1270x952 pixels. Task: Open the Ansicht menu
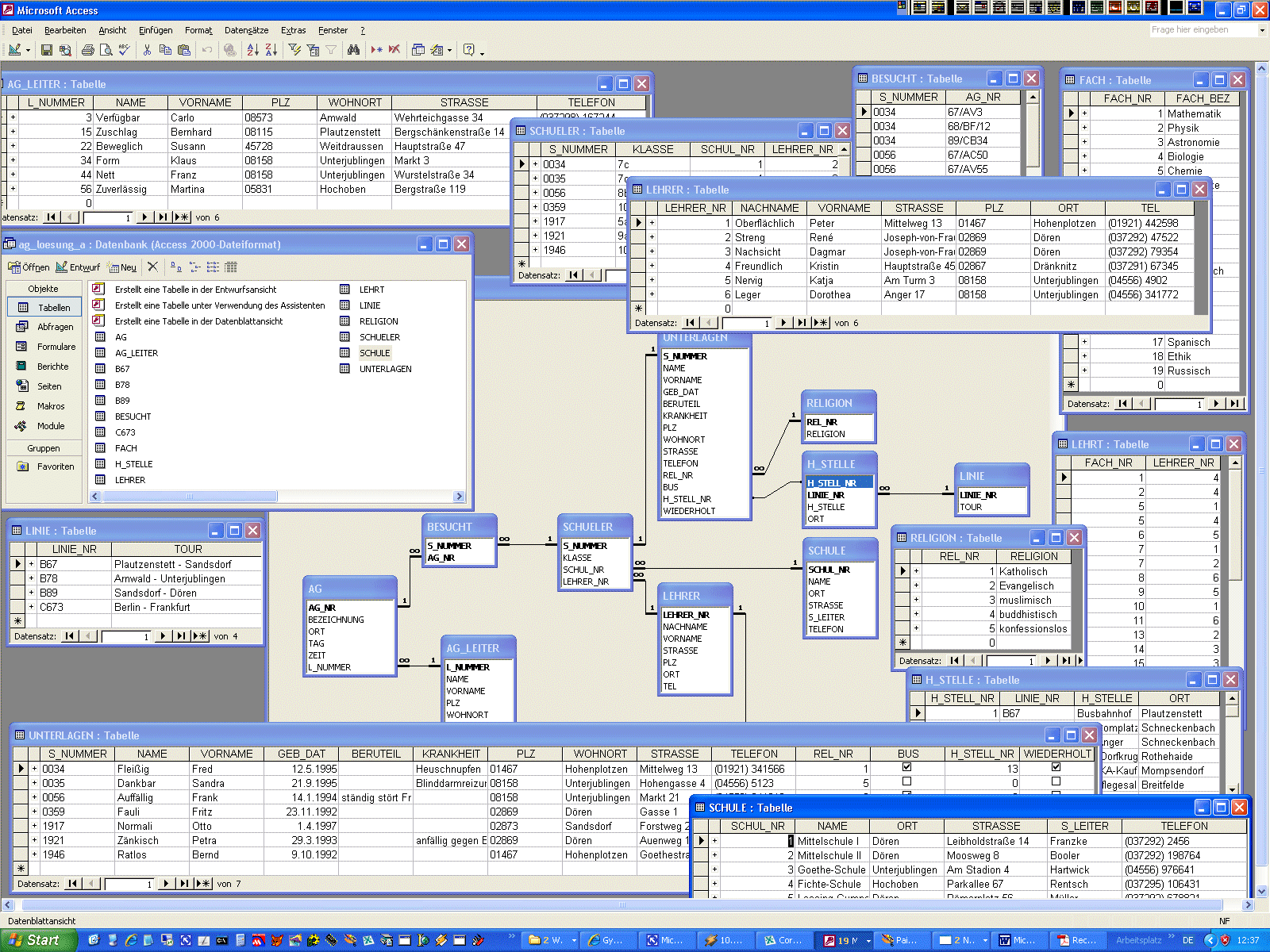coord(113,30)
